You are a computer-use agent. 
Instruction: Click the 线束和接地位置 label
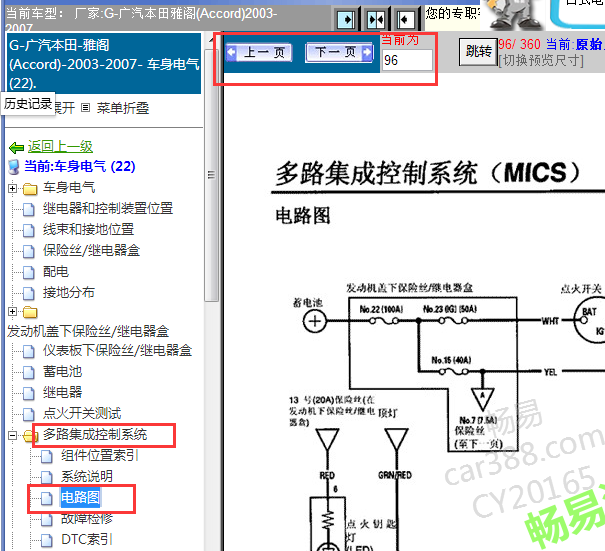pos(88,229)
